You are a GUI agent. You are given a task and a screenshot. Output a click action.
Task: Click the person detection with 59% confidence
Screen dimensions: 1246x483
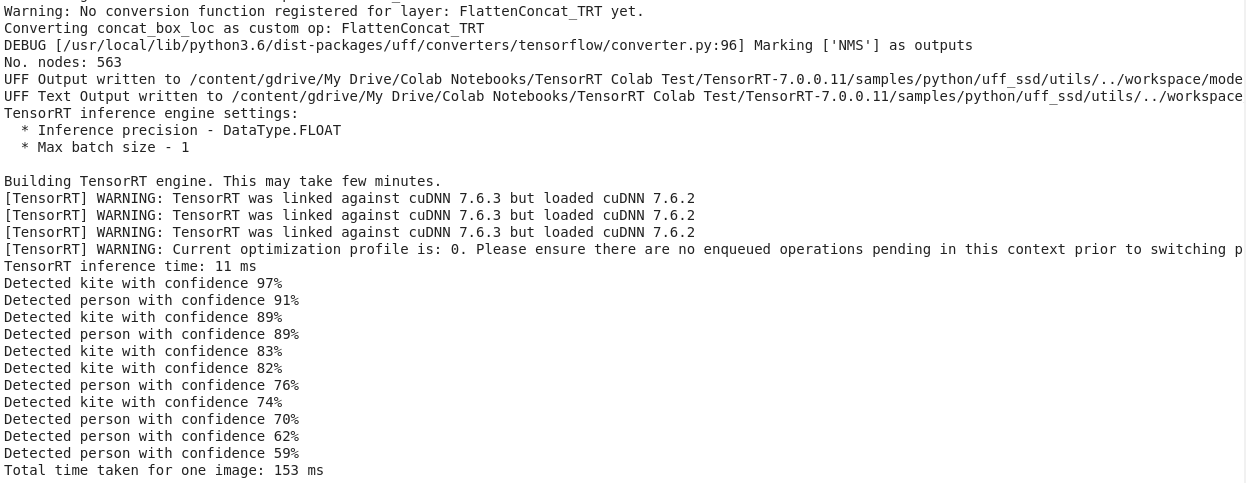tap(151, 453)
